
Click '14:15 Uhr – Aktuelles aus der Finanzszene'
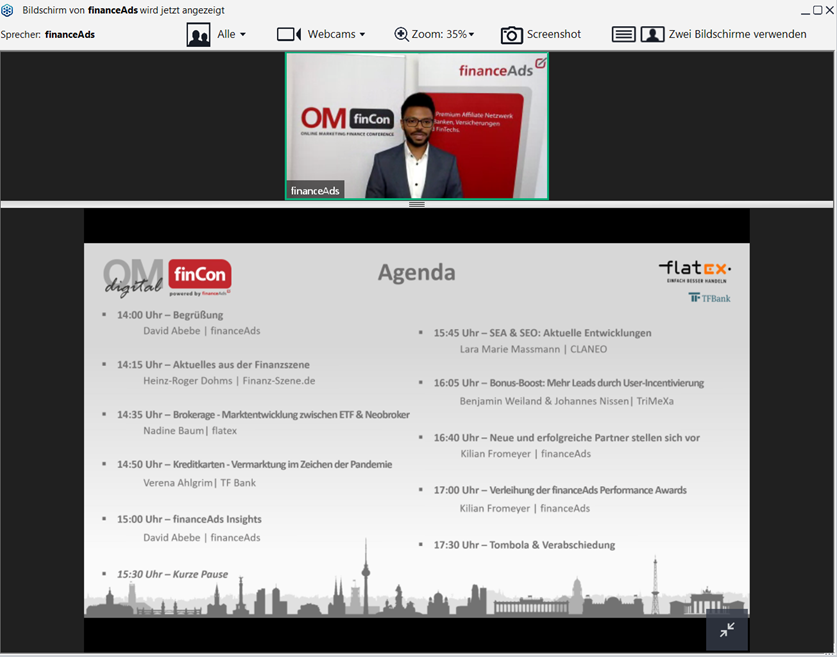pos(214,365)
